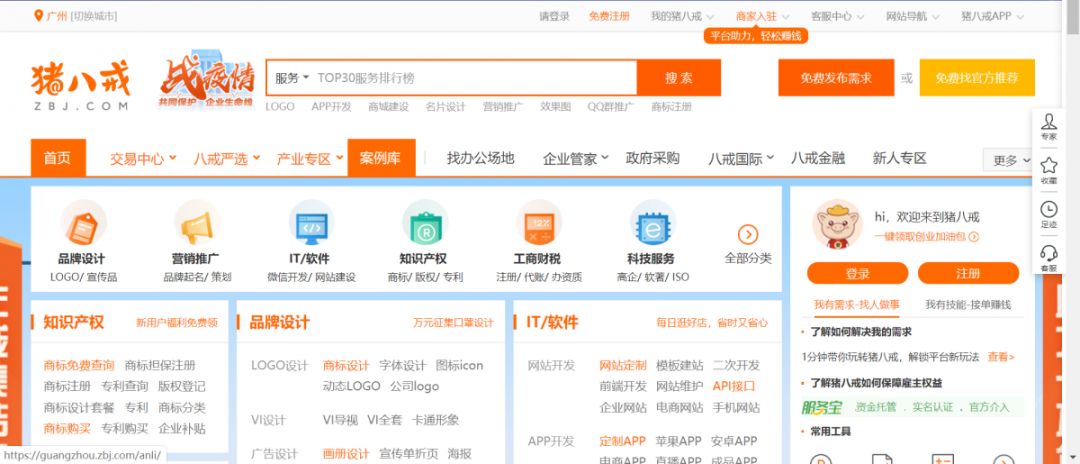Click the 免费注册 link
Viewport: 1080px width, 464px height.
(x=609, y=17)
